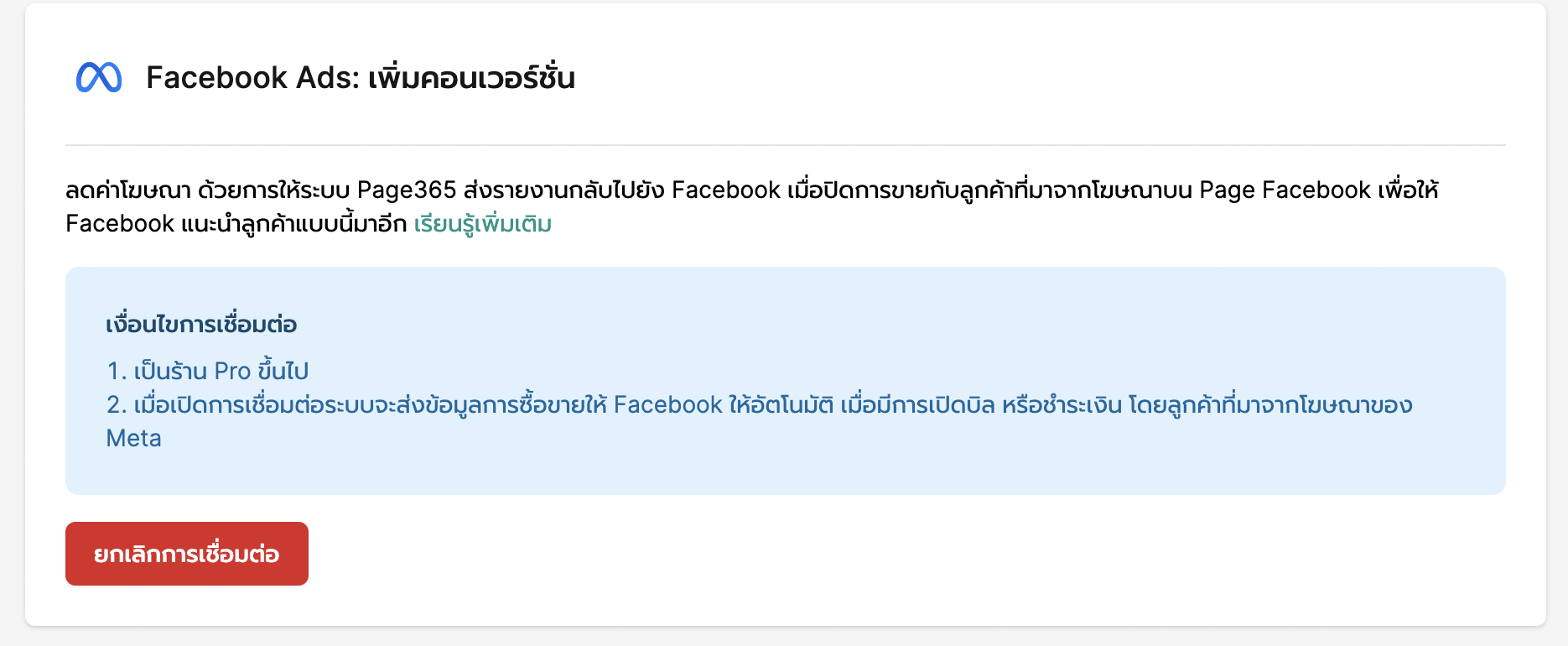
Task: Click the light blue conditions info box
Action: (x=786, y=381)
